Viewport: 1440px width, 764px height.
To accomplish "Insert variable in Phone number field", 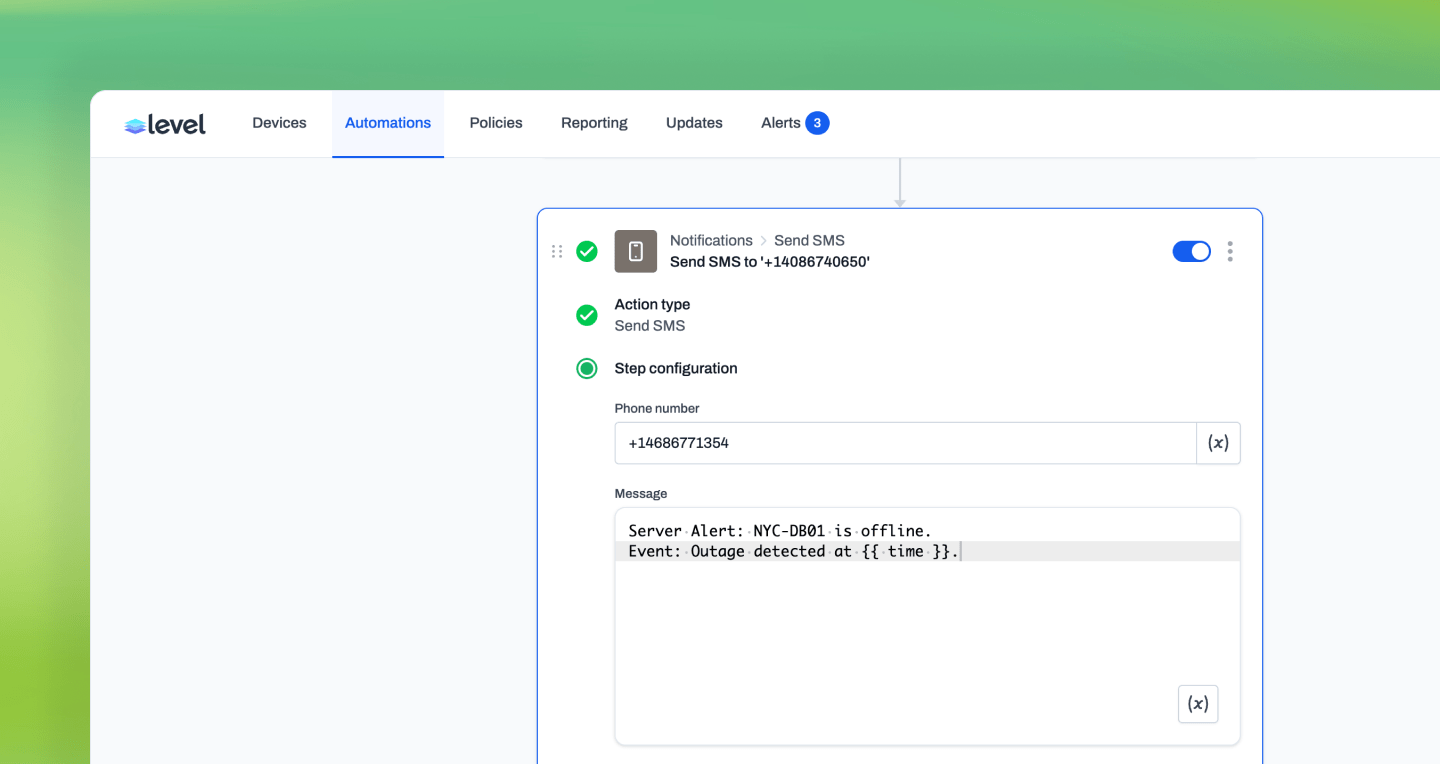I will pos(1218,443).
